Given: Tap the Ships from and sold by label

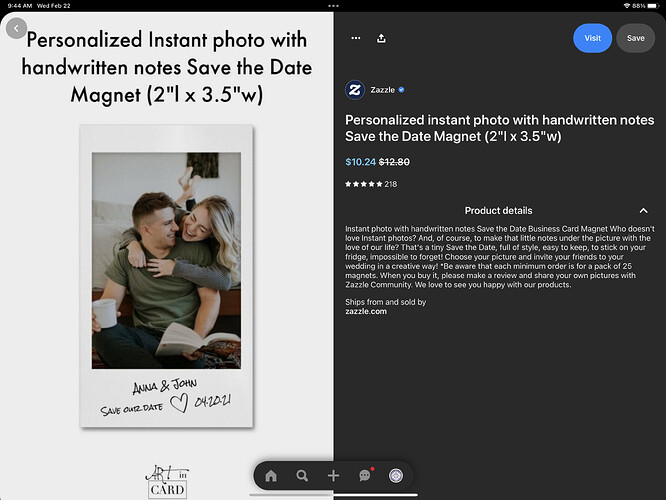Looking at the screenshot, I should pyautogui.click(x=385, y=302).
